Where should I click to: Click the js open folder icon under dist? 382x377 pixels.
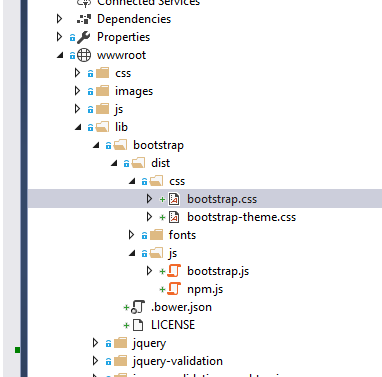click(x=156, y=253)
